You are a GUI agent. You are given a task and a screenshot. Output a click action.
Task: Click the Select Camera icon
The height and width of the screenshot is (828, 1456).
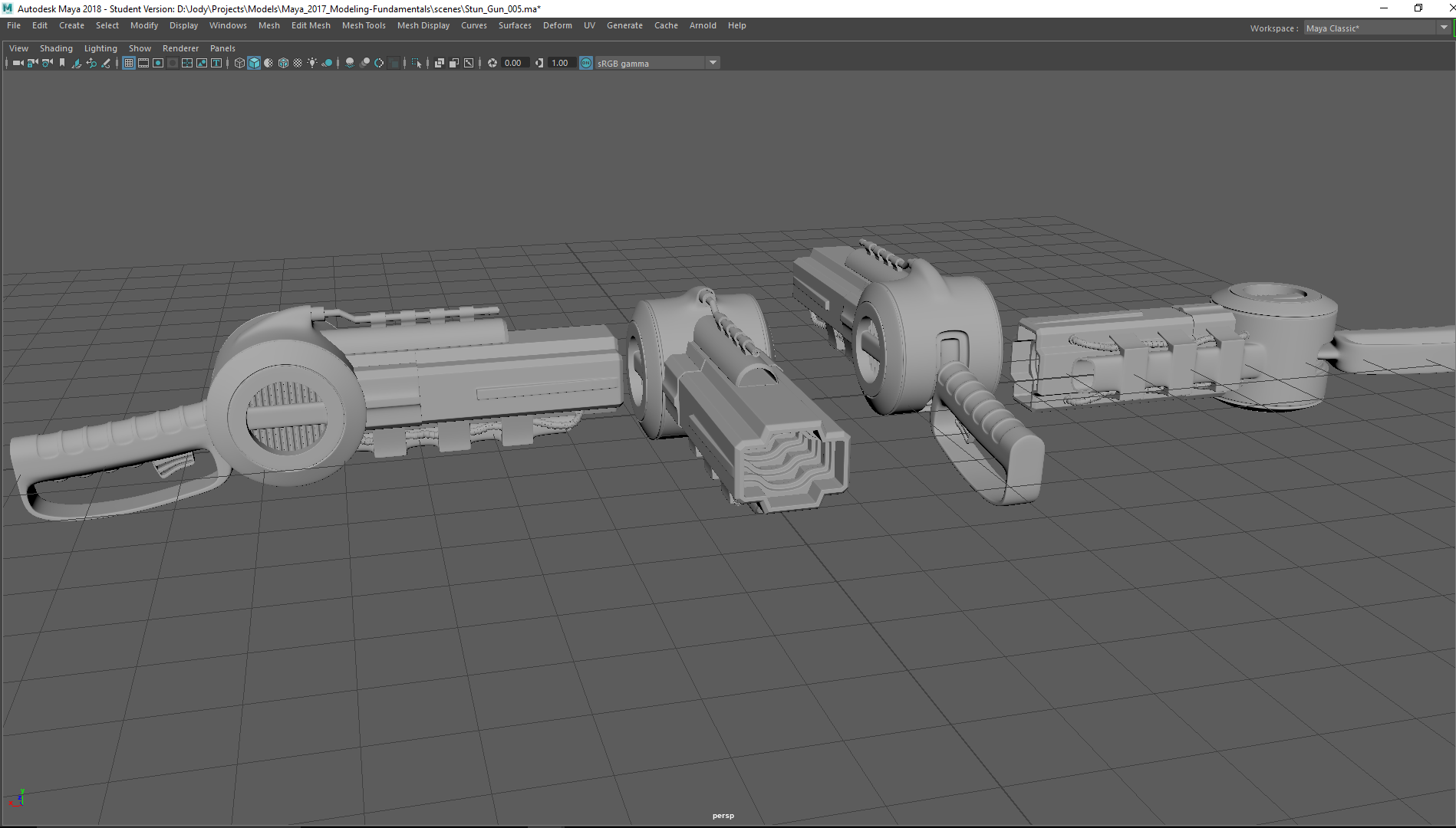coord(18,63)
